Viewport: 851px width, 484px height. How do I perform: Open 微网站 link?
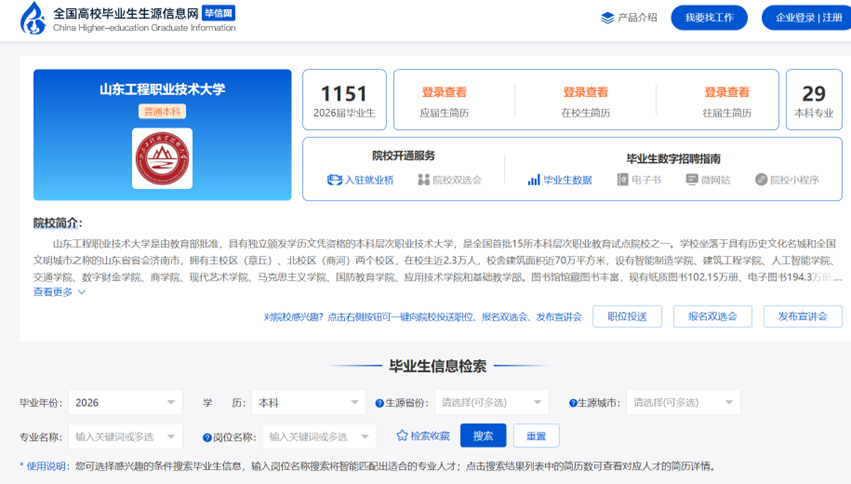[x=708, y=180]
